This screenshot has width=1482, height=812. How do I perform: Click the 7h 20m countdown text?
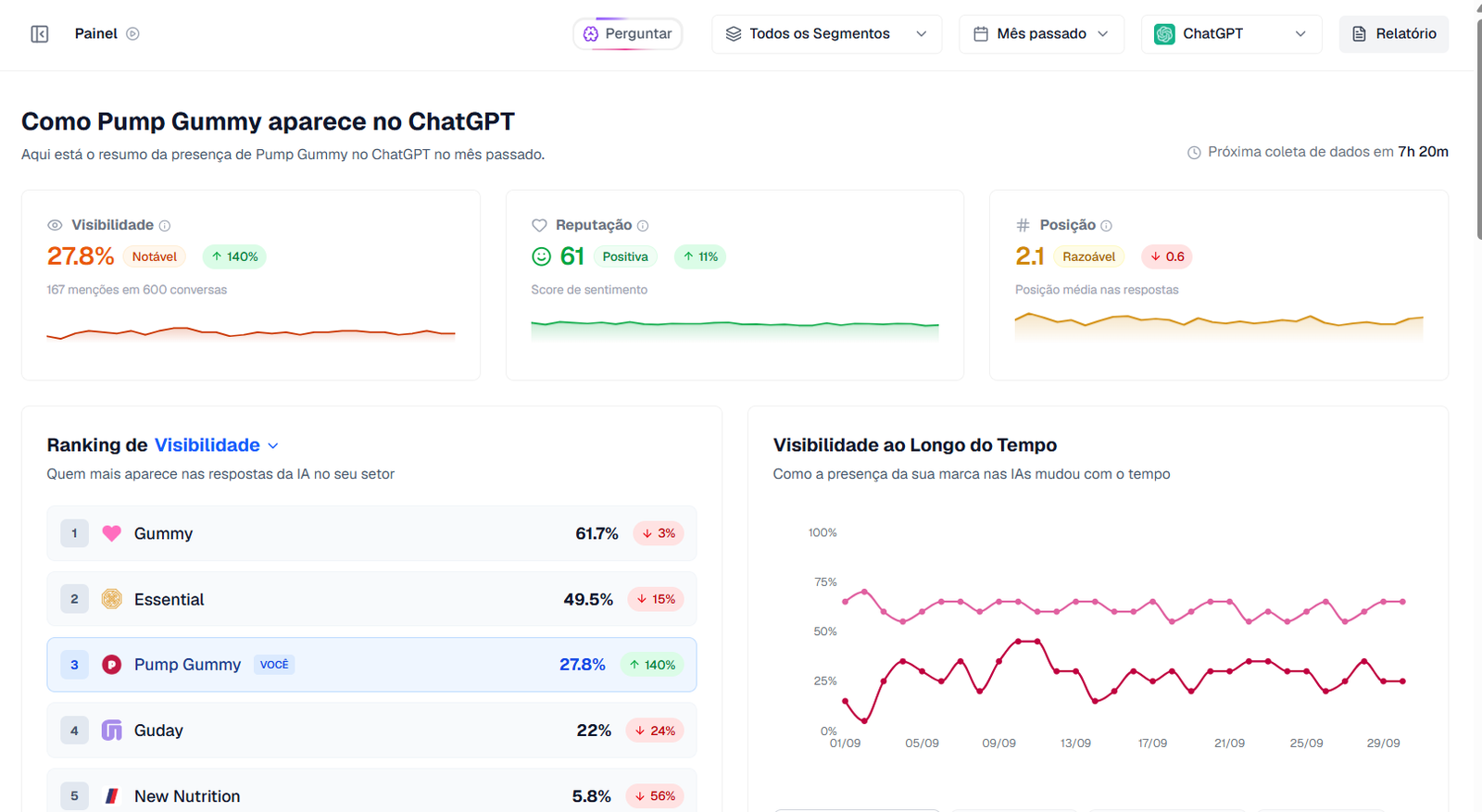[1423, 152]
